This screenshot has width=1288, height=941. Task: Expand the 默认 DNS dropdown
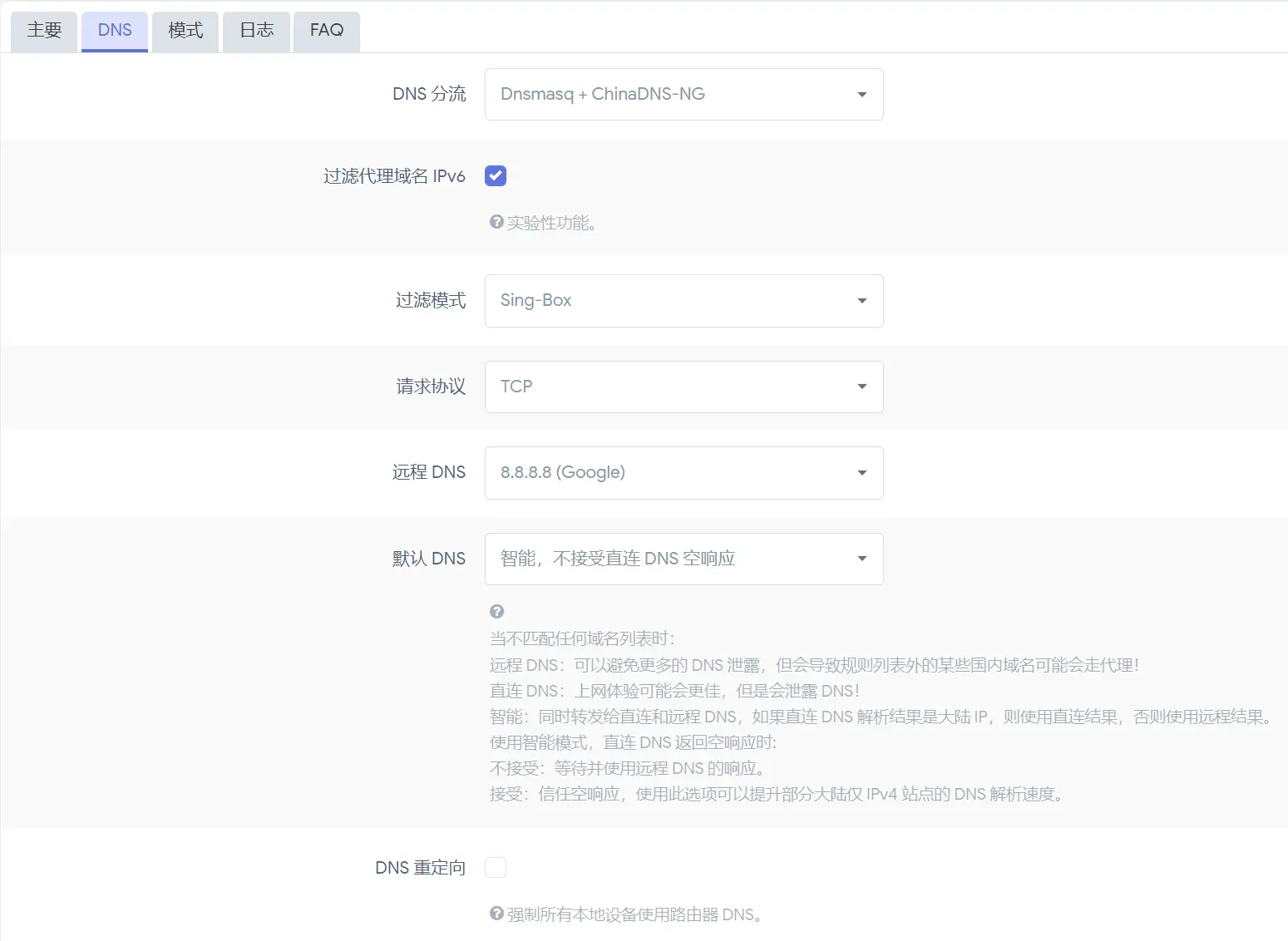pyautogui.click(x=683, y=559)
